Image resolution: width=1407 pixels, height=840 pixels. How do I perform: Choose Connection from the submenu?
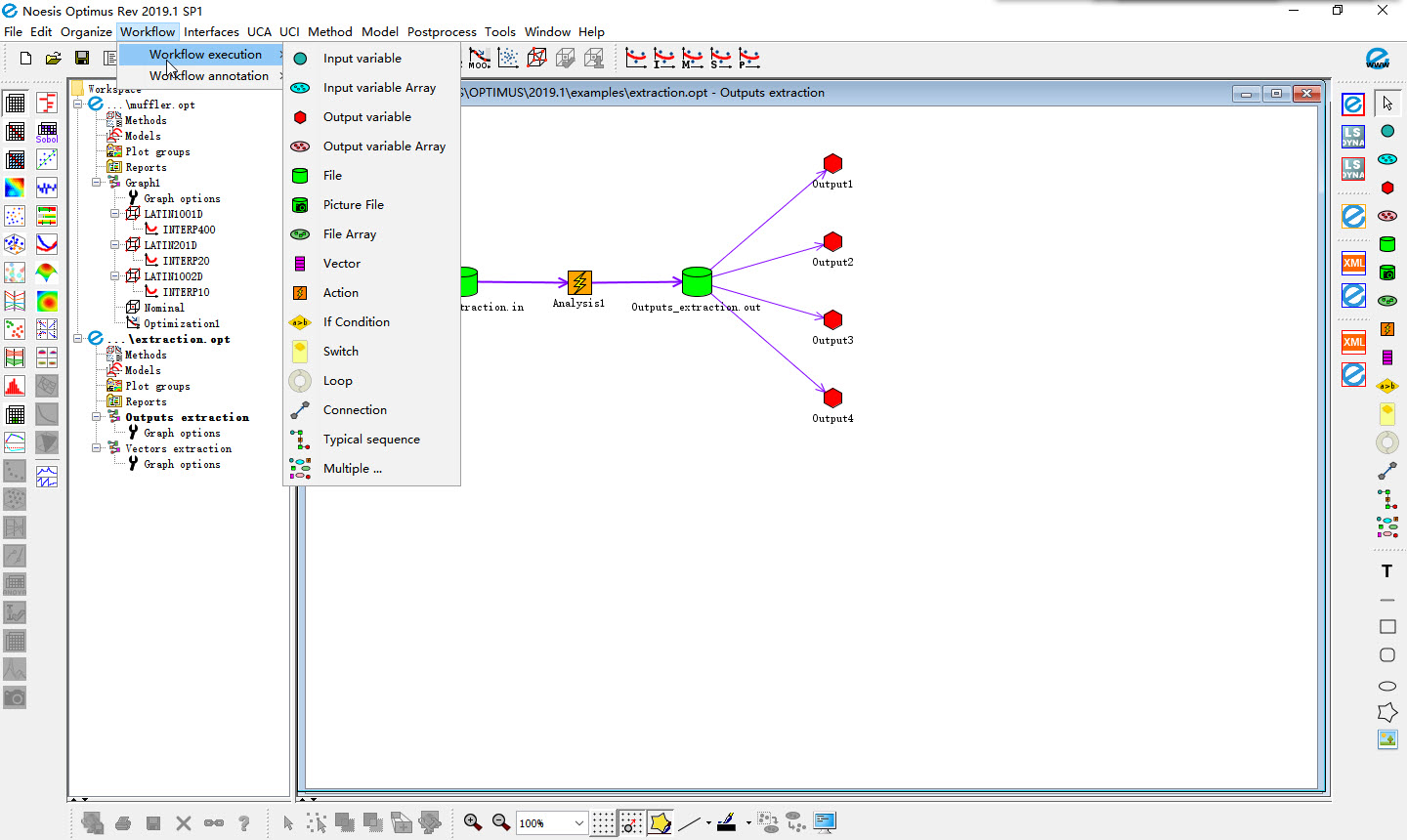[x=371, y=410]
